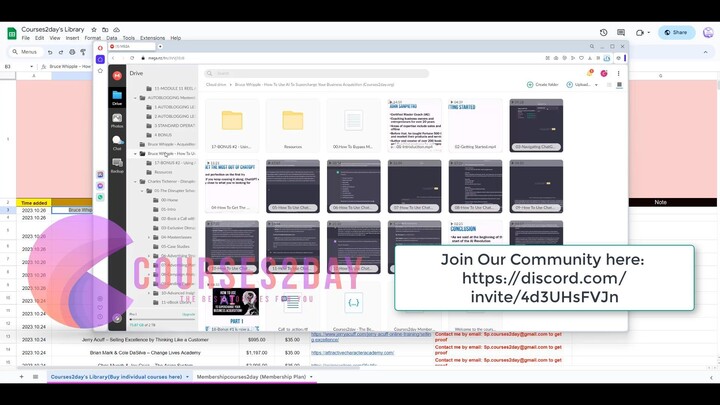Open the MEGA Drive sidebar icon
The height and width of the screenshot is (405, 720).
click(x=117, y=97)
